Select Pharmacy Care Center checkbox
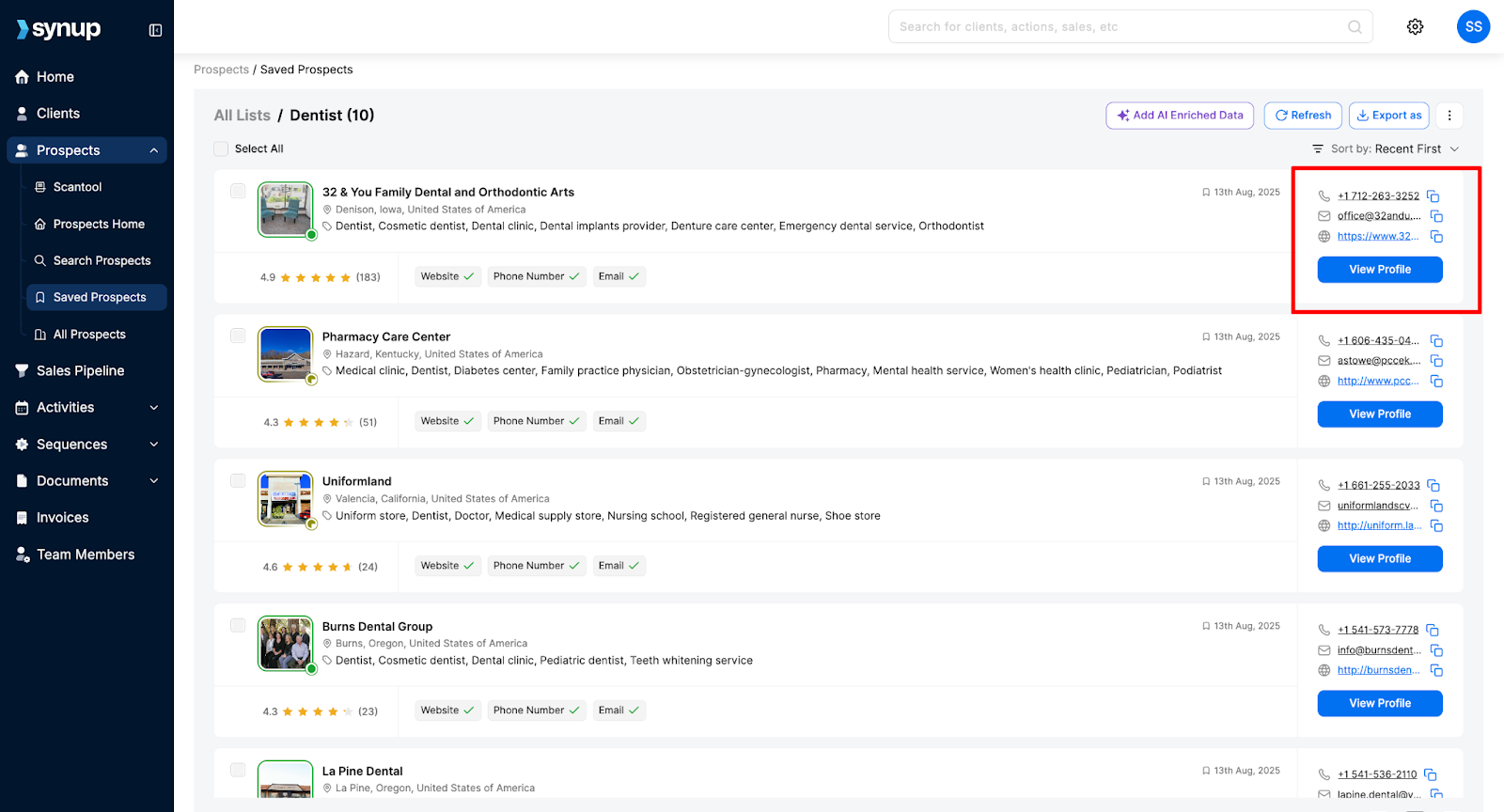Viewport: 1504px width, 812px height. (238, 336)
